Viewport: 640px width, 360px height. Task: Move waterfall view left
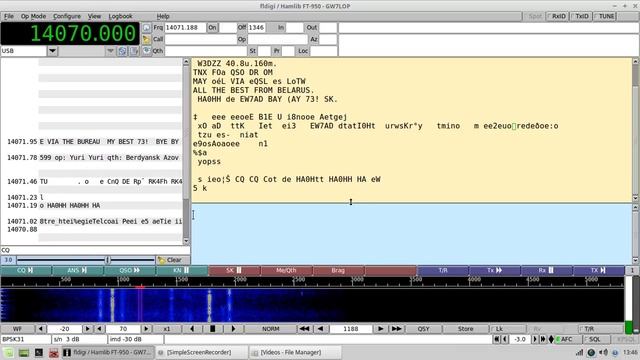pos(192,329)
